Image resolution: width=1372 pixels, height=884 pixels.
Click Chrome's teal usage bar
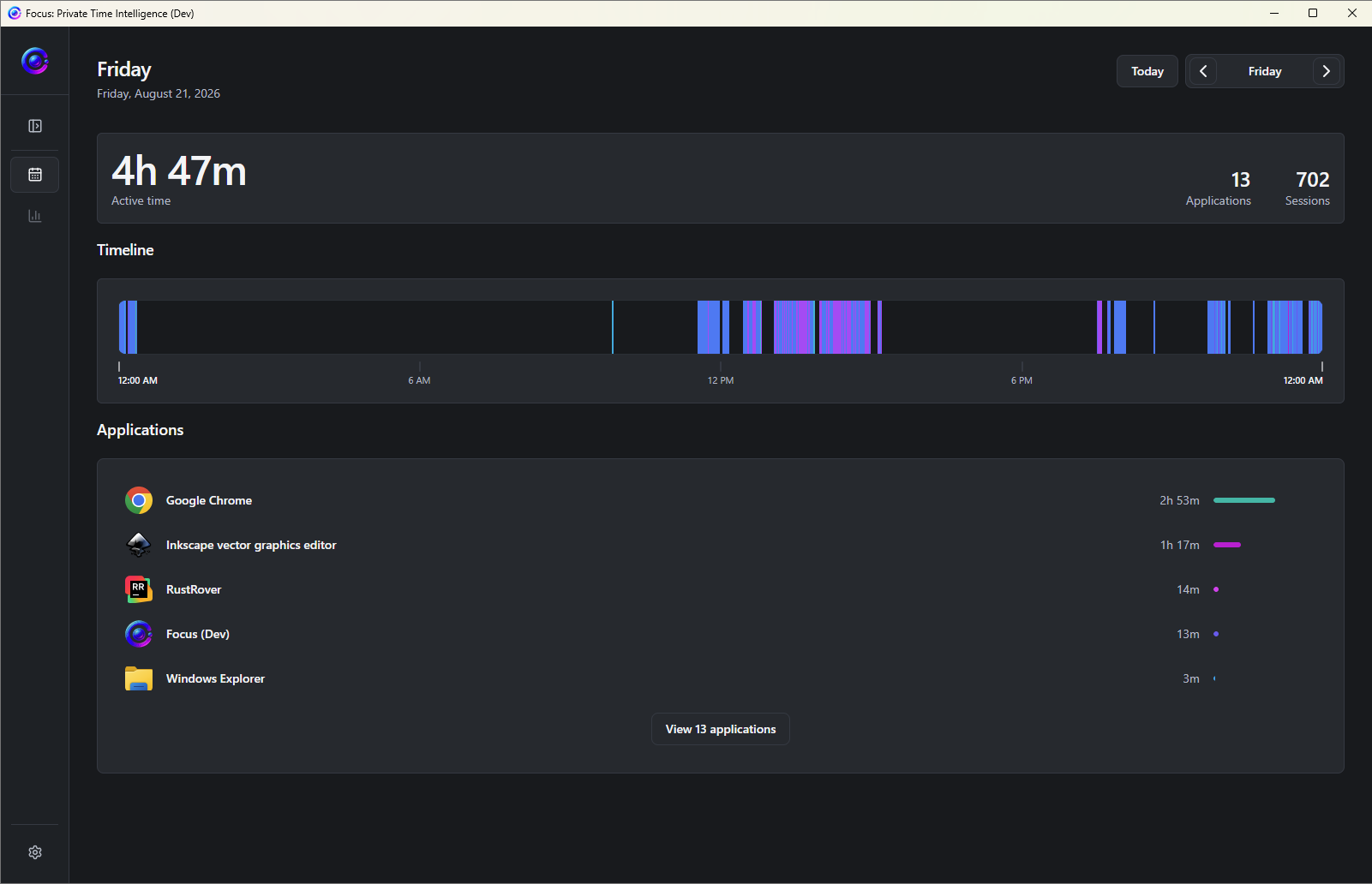1244,500
